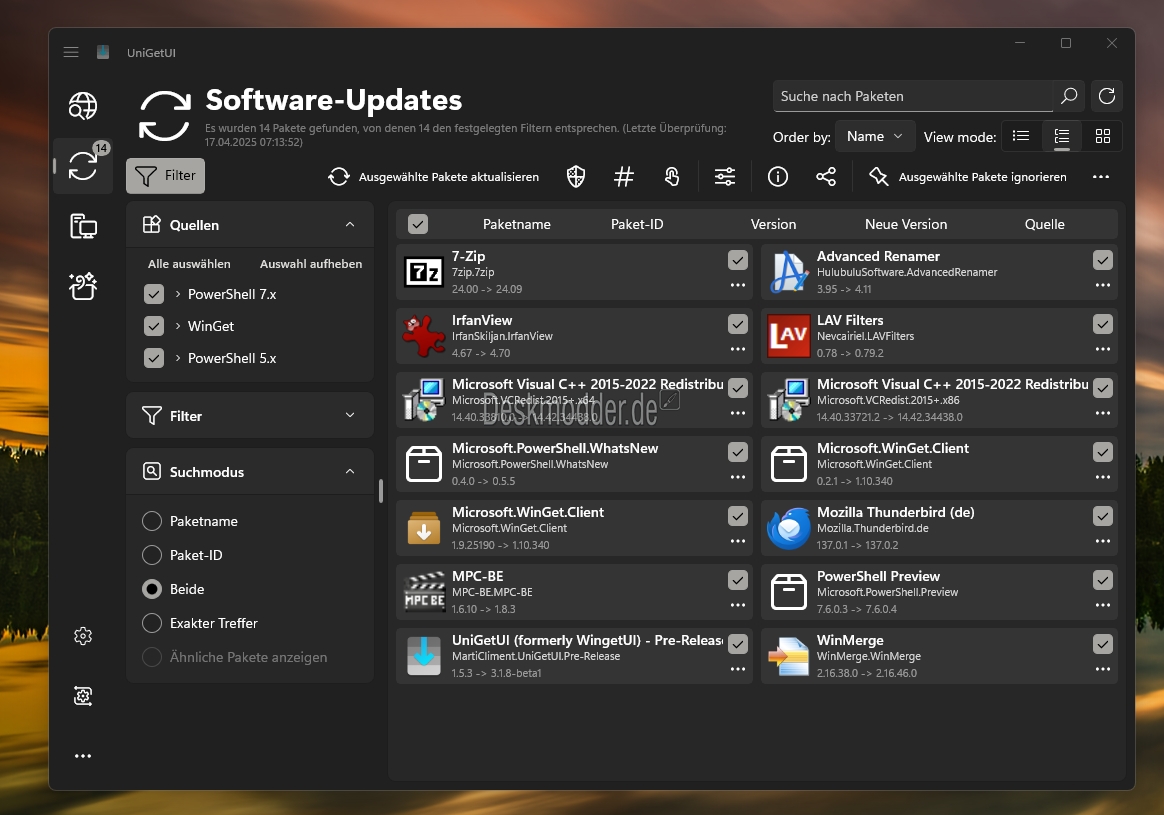The image size is (1164, 815).
Task: Uncheck the PowerShell 5.x source
Action: click(x=154, y=358)
